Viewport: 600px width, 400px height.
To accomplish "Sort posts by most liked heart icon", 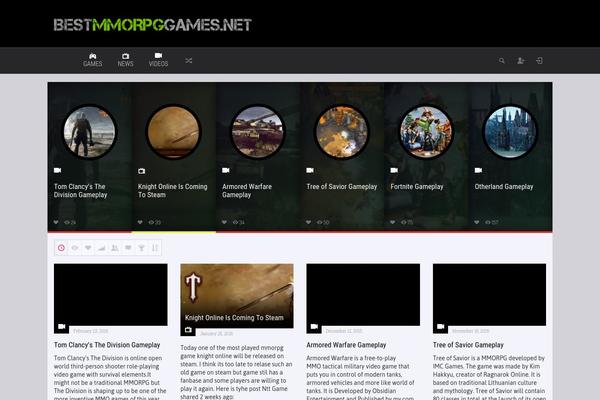I will point(88,248).
